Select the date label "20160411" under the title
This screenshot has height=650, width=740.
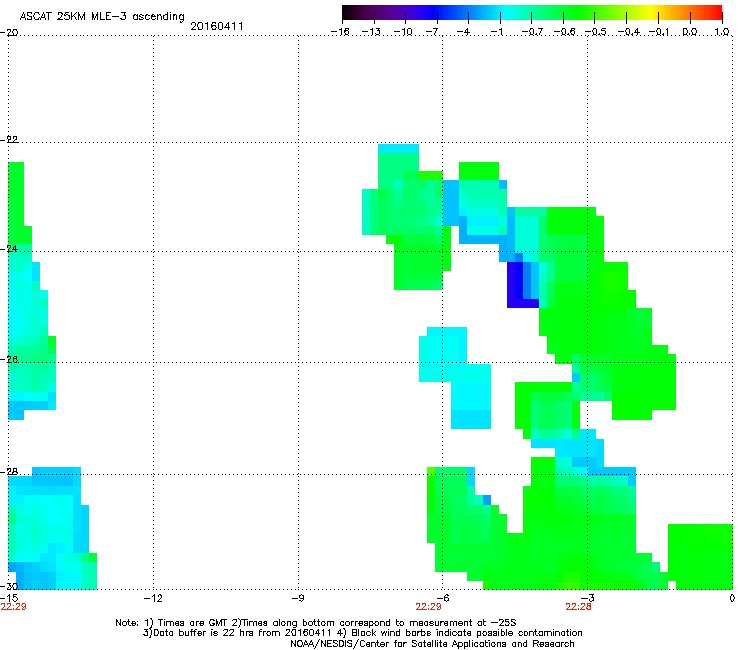(x=217, y=26)
